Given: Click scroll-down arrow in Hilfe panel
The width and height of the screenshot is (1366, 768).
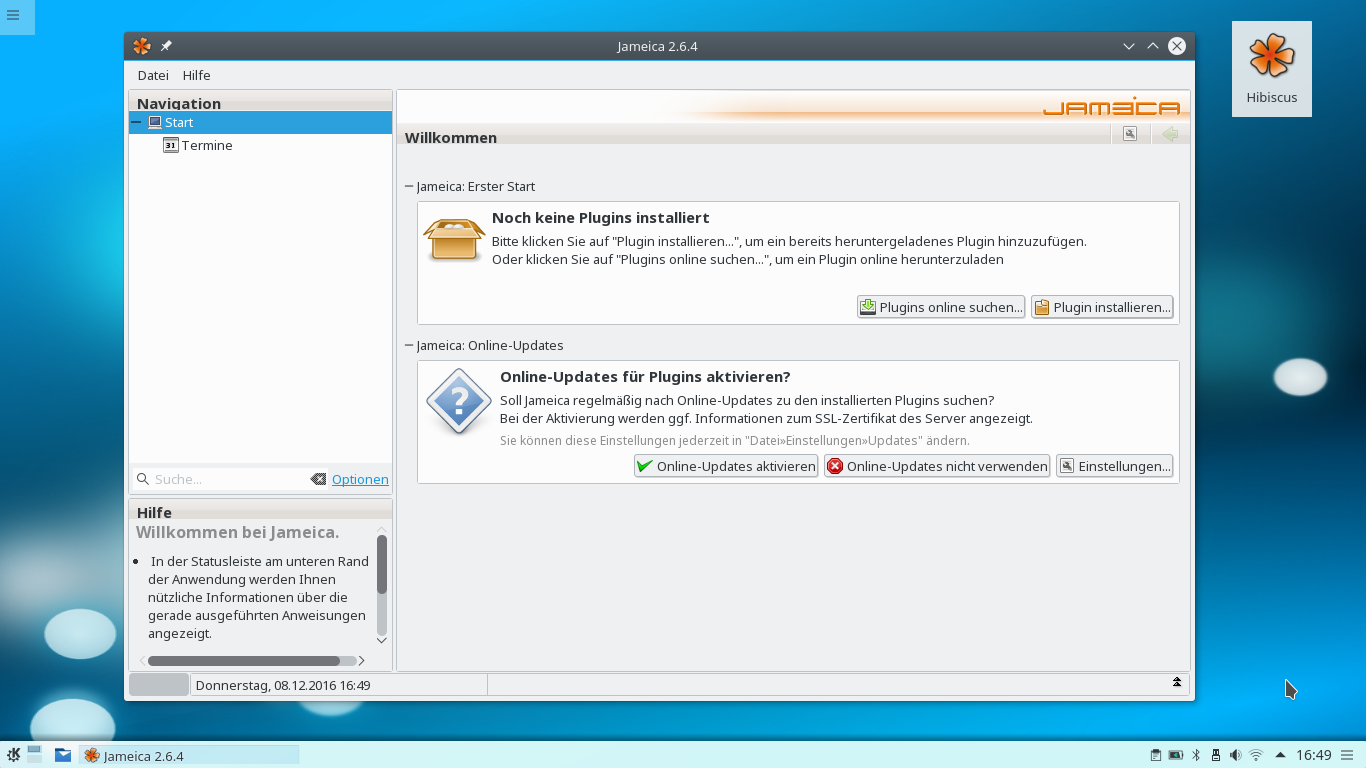Looking at the screenshot, I should point(381,640).
